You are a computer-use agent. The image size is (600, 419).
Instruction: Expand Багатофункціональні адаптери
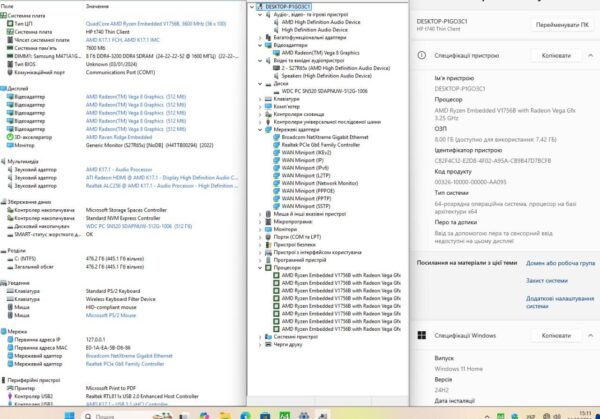point(260,37)
